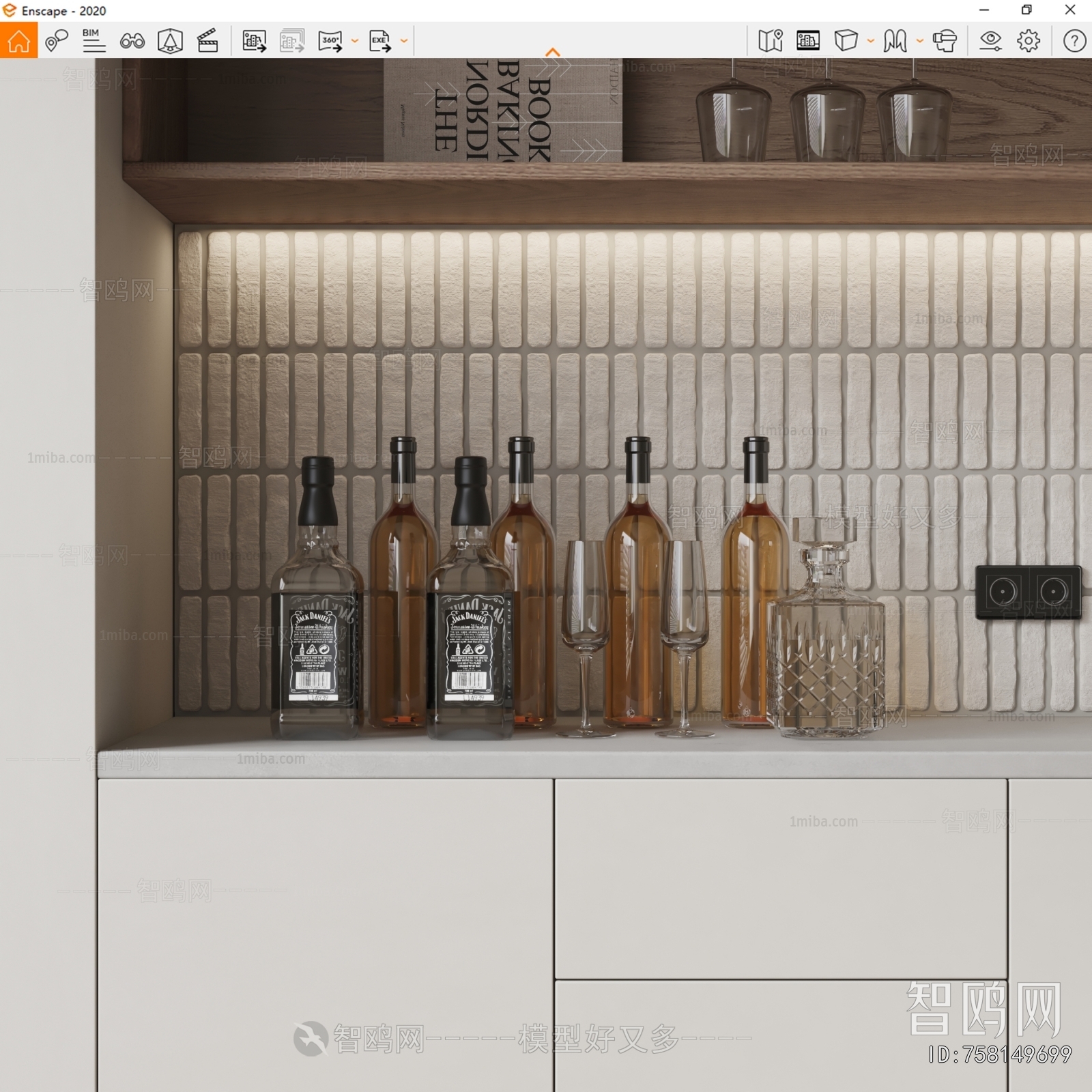The height and width of the screenshot is (1092, 1092).
Task: Open dropdown arrow beside wings icon
Action: (920, 41)
